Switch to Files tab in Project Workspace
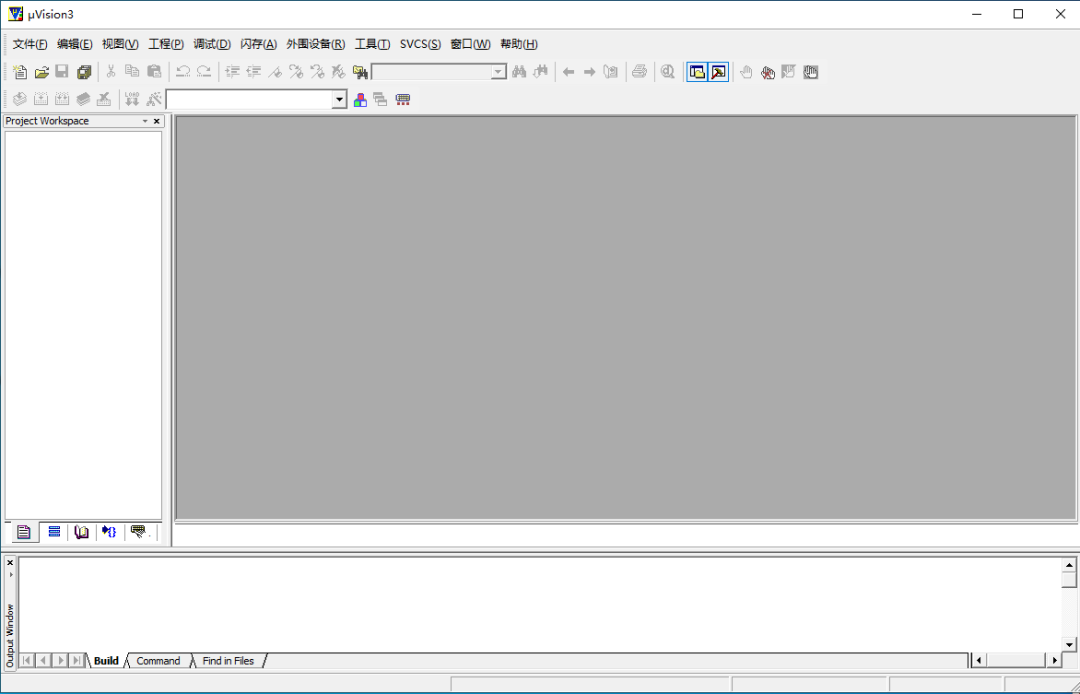Viewport: 1080px width, 694px height. [x=24, y=532]
